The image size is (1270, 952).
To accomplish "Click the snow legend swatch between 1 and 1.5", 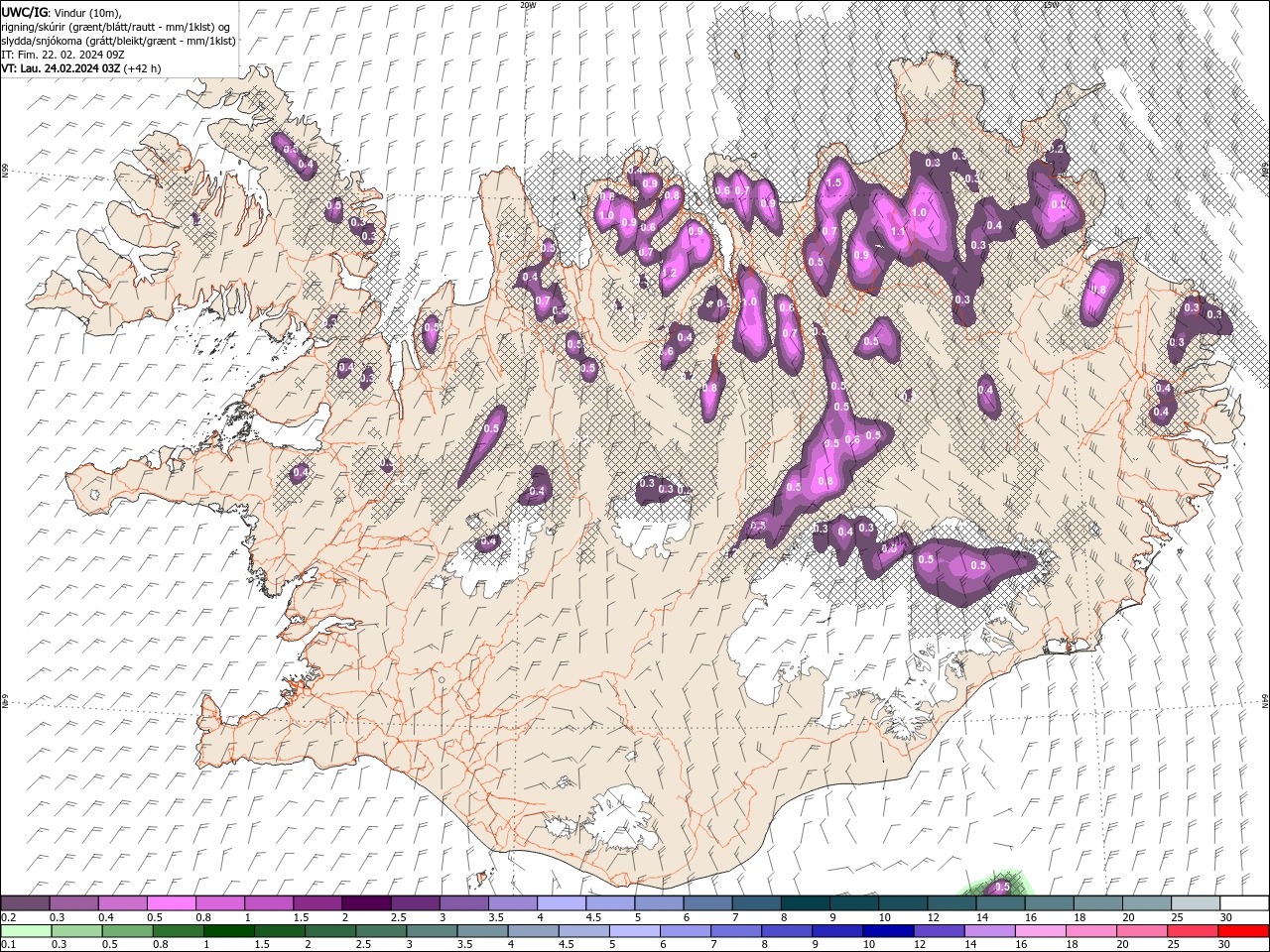I will (x=269, y=903).
